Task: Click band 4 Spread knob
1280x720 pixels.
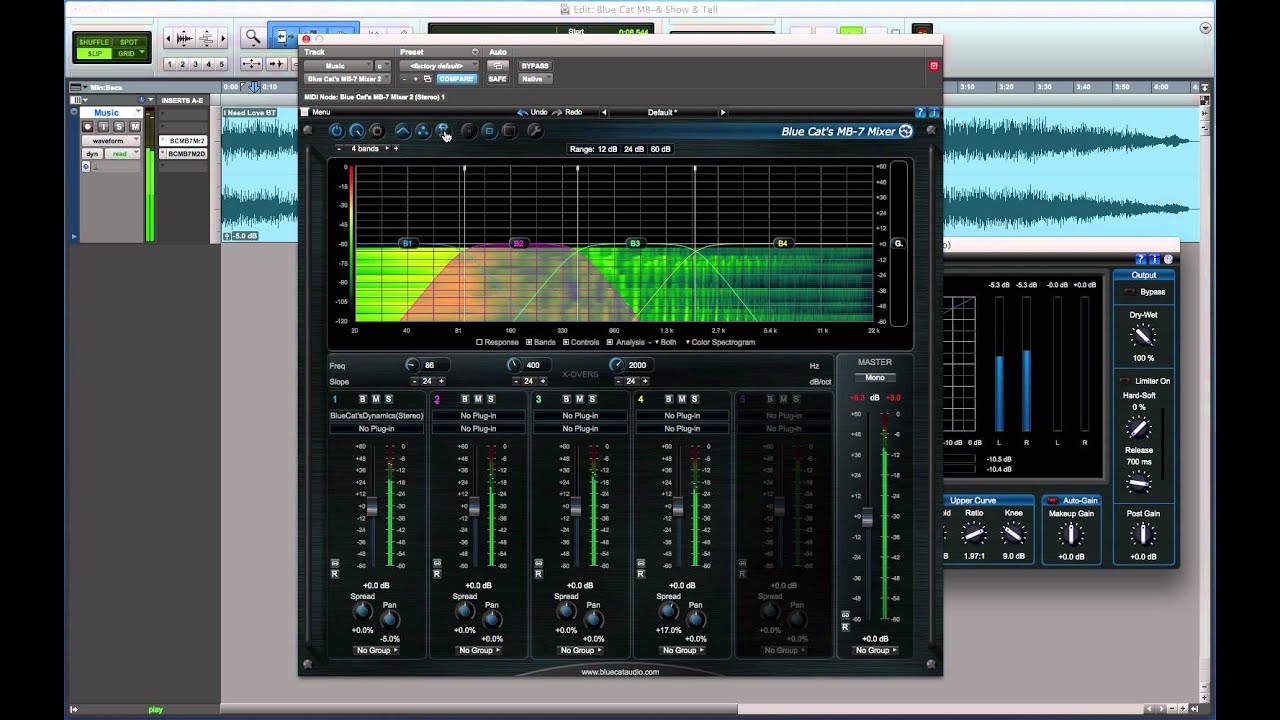Action: (x=669, y=612)
